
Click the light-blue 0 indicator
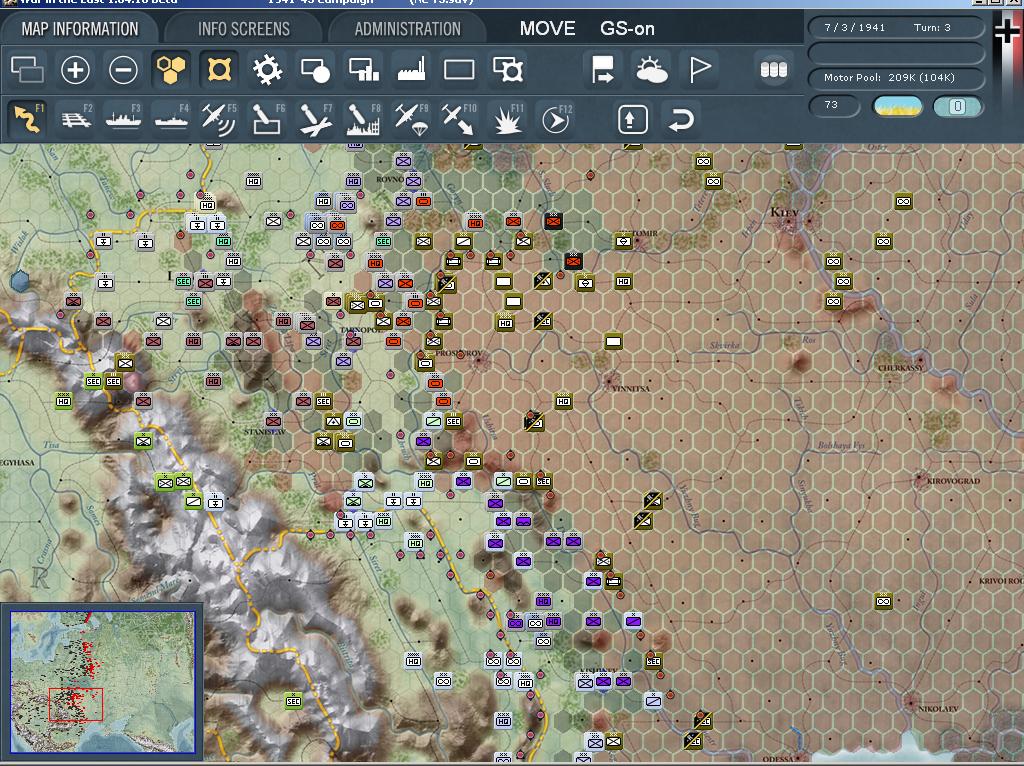click(957, 106)
